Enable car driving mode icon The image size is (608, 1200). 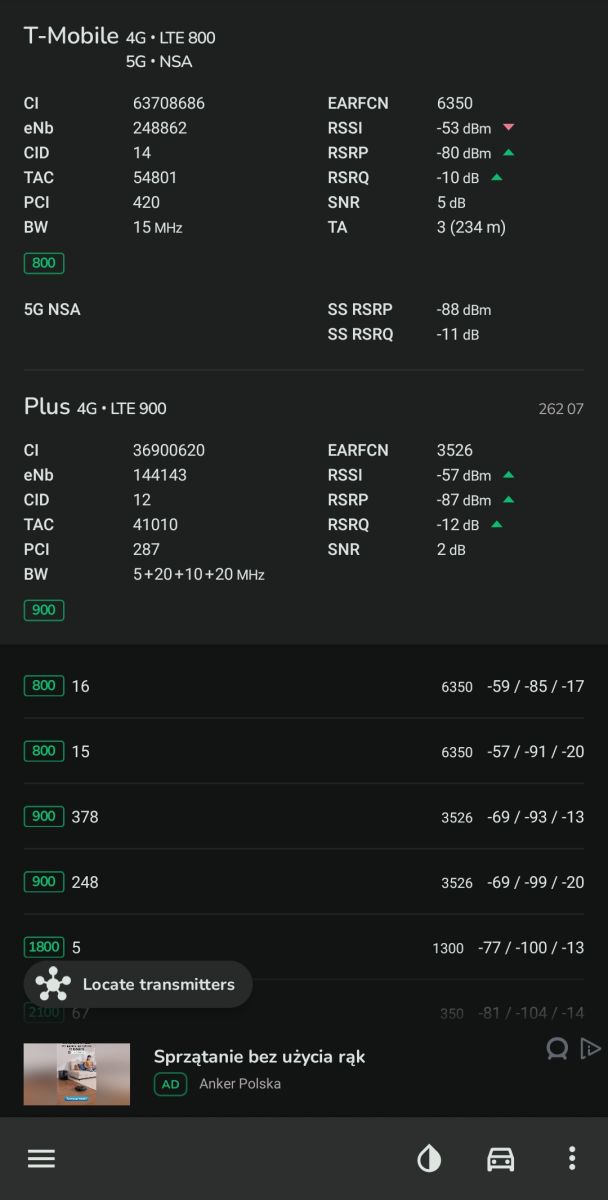pyautogui.click(x=500, y=1158)
